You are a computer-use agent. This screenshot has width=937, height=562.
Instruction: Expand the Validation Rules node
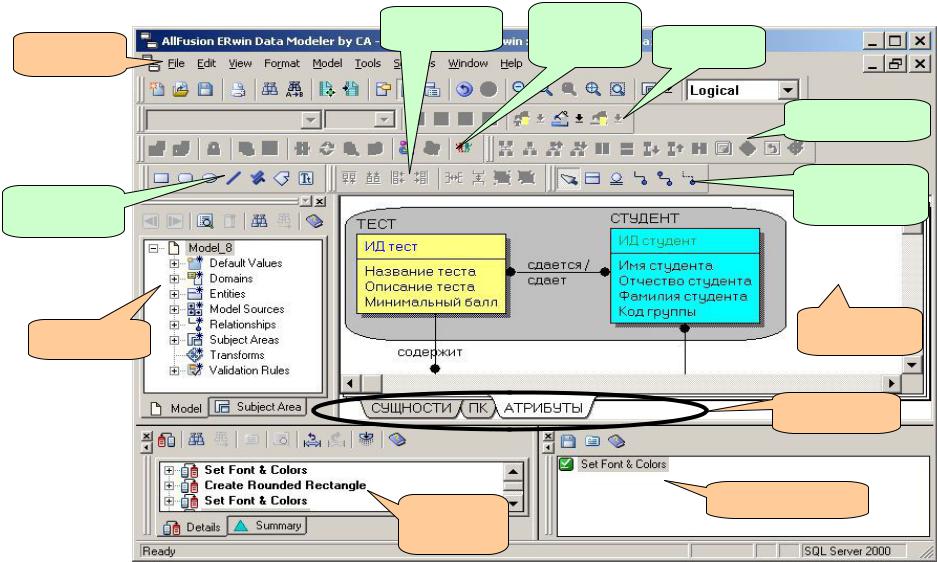click(x=173, y=371)
